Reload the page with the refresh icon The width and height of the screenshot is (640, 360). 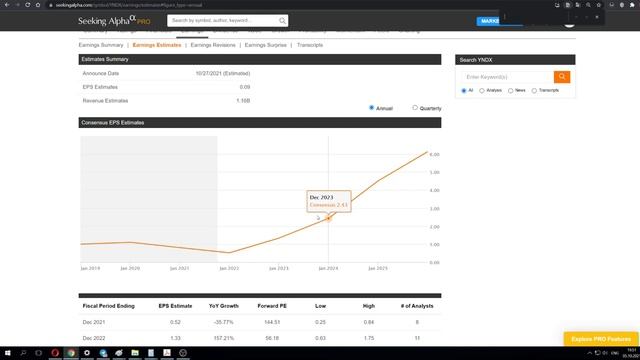click(27, 5)
